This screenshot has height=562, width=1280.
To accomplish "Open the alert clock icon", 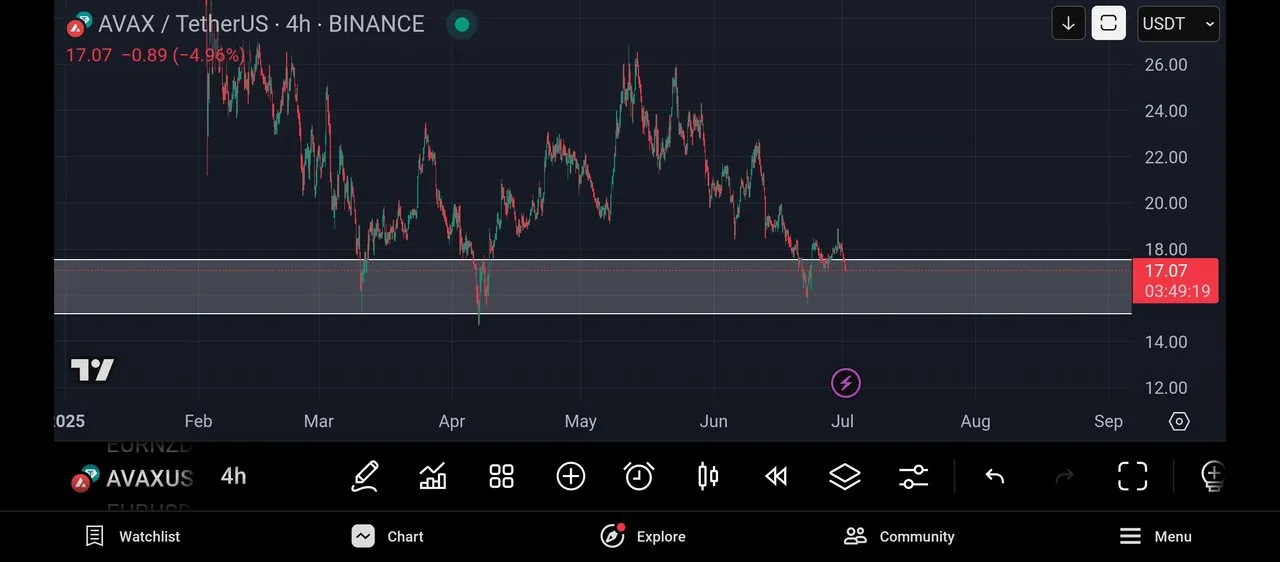I will click(639, 476).
